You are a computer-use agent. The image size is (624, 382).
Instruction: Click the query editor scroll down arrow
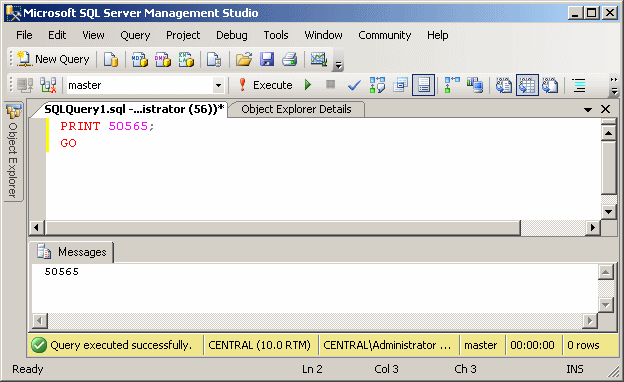click(608, 211)
